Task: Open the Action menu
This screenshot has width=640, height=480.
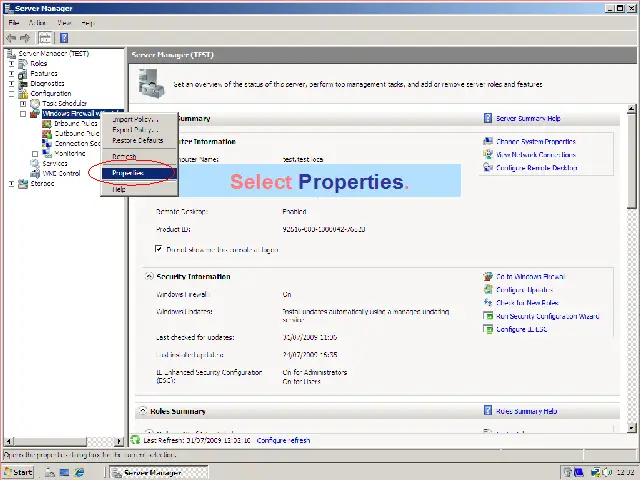Action: pos(37,22)
